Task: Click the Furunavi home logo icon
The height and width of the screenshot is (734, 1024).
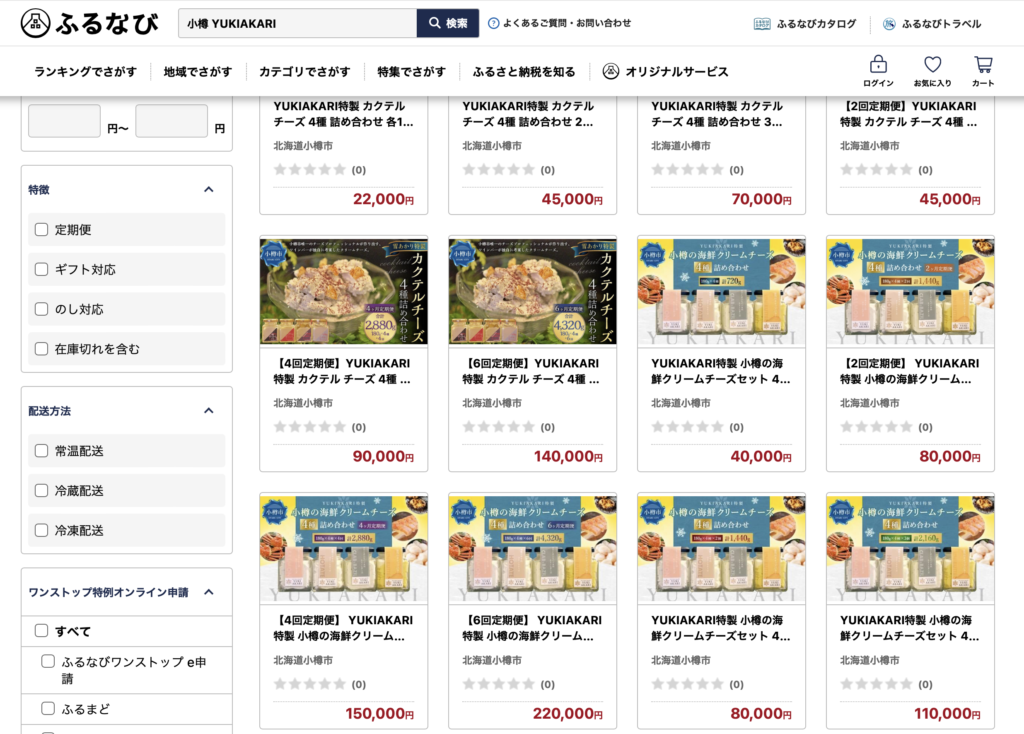Action: (35, 24)
